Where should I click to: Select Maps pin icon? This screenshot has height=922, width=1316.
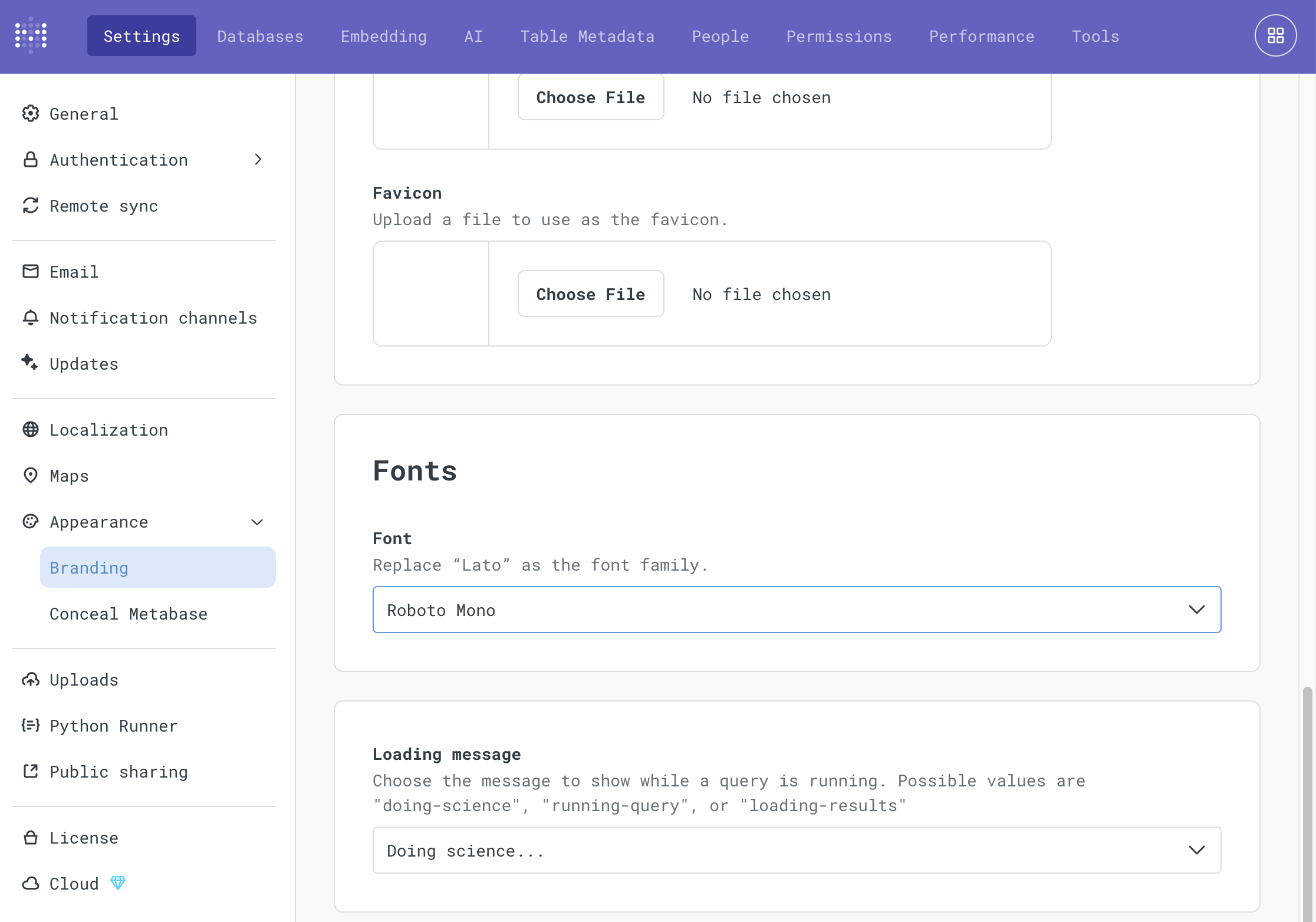[x=31, y=475]
